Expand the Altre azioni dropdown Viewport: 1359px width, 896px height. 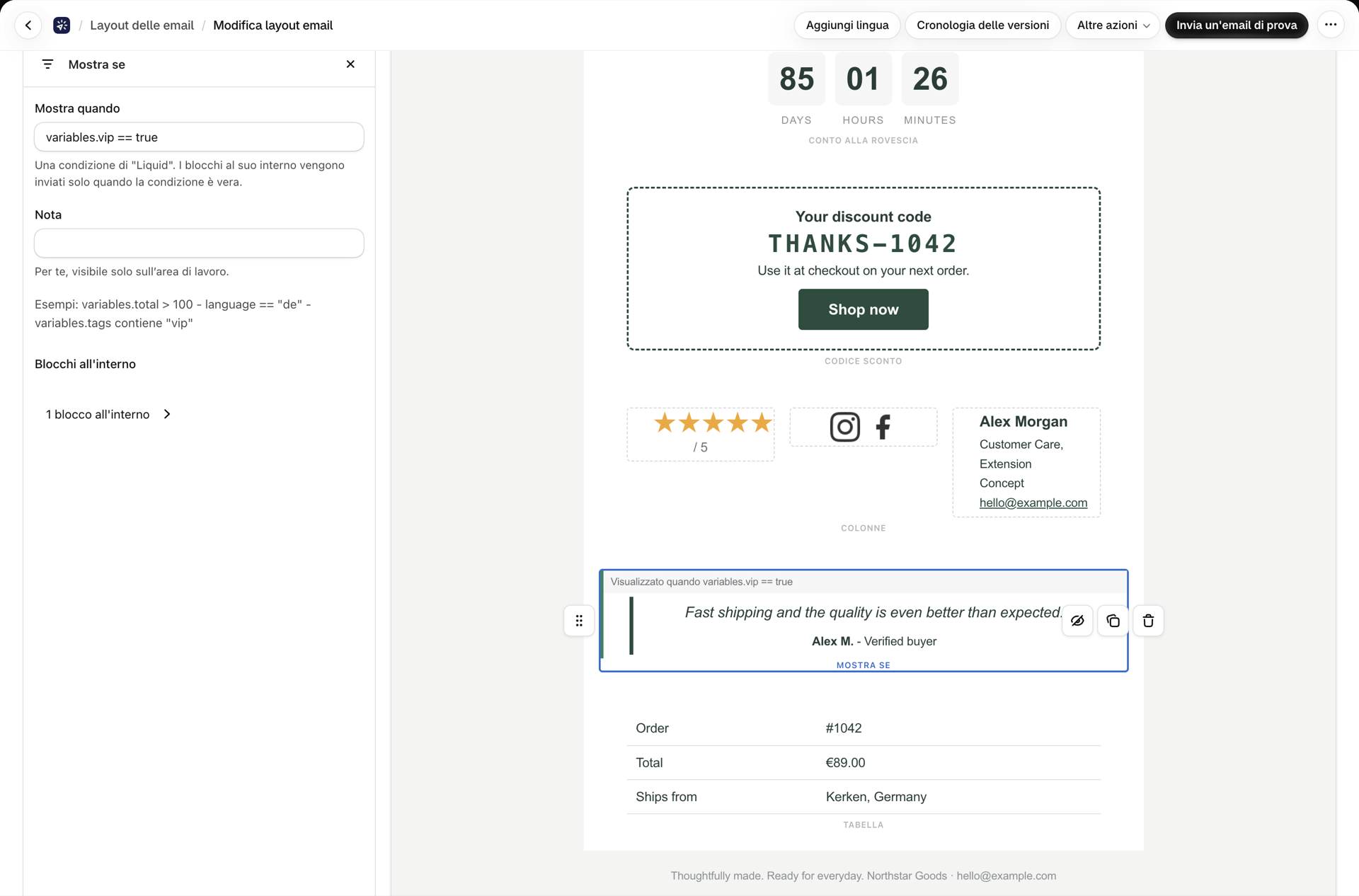pyautogui.click(x=1113, y=25)
